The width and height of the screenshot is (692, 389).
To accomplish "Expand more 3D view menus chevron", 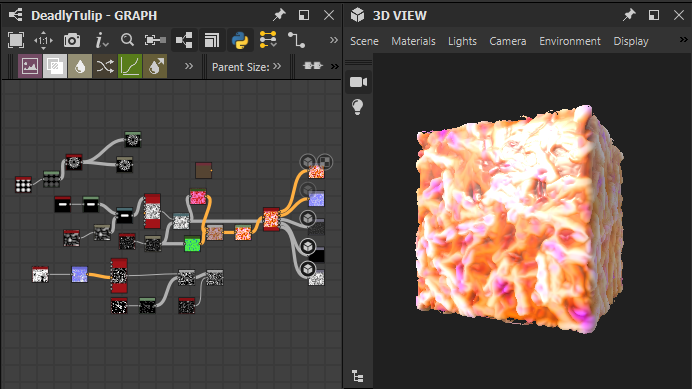I will pyautogui.click(x=683, y=40).
